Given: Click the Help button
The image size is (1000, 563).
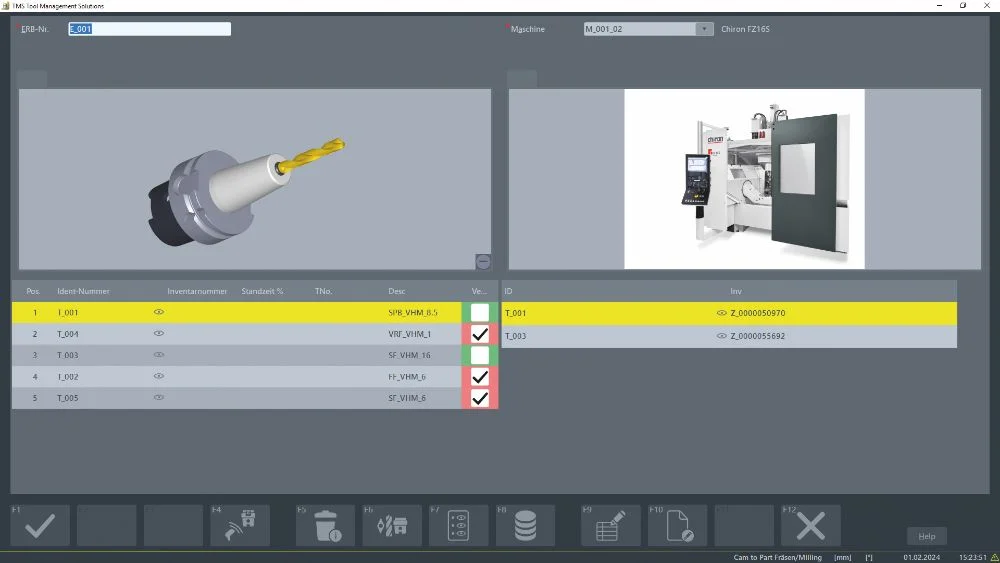Looking at the screenshot, I should point(927,536).
